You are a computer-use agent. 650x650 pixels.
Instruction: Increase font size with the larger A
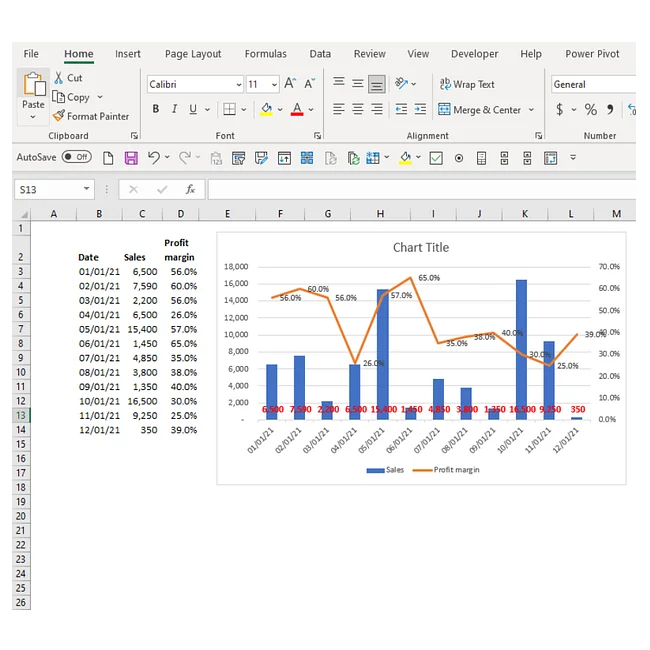(x=290, y=84)
